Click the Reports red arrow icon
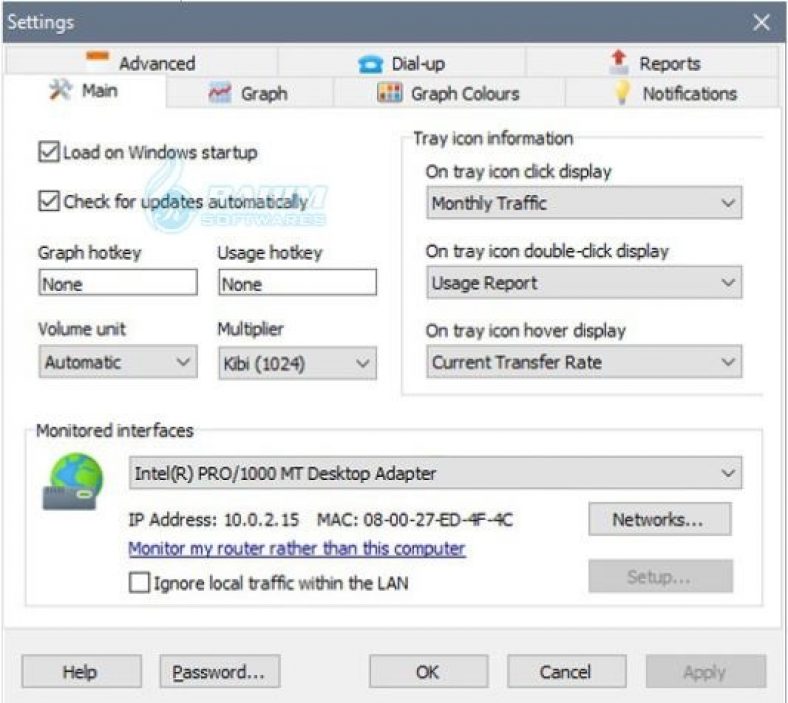788x703 pixels. (619, 62)
